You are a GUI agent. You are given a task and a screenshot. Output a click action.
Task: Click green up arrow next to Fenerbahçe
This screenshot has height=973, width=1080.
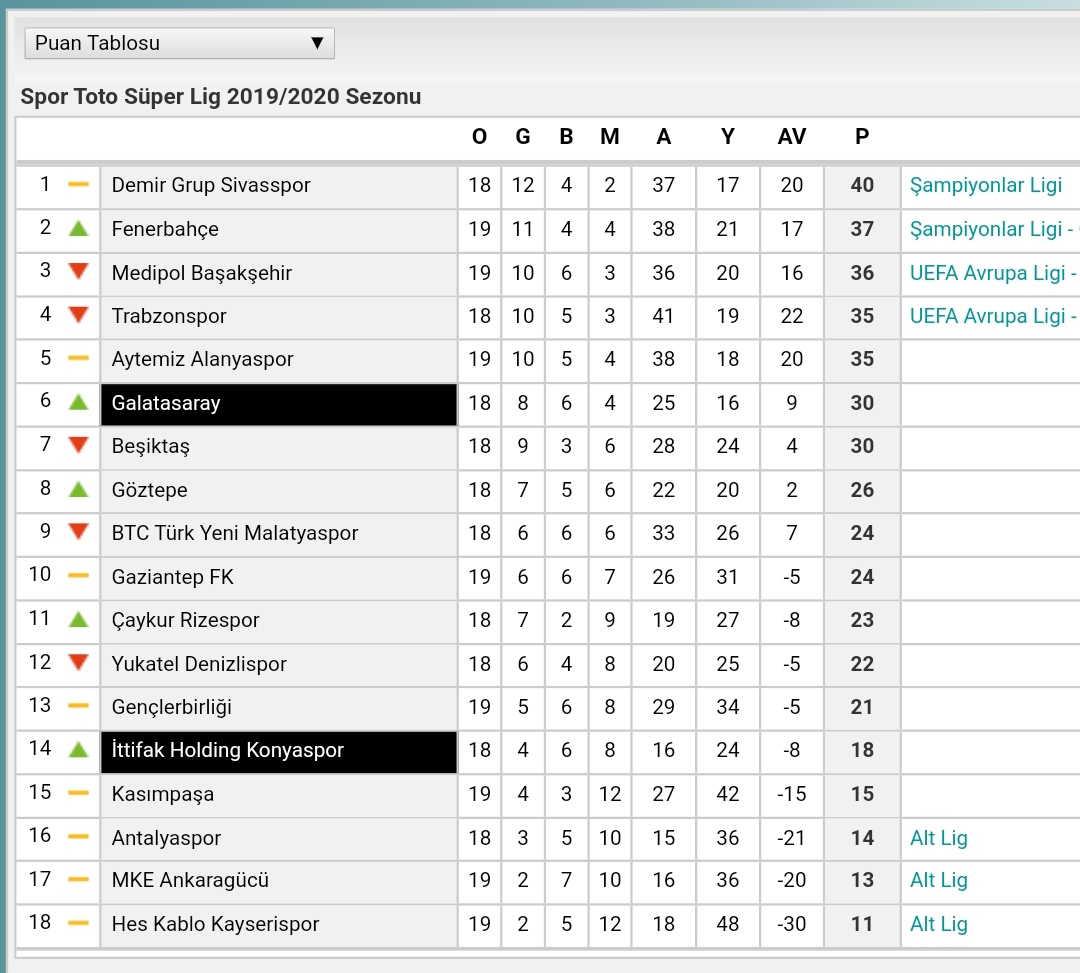79,229
